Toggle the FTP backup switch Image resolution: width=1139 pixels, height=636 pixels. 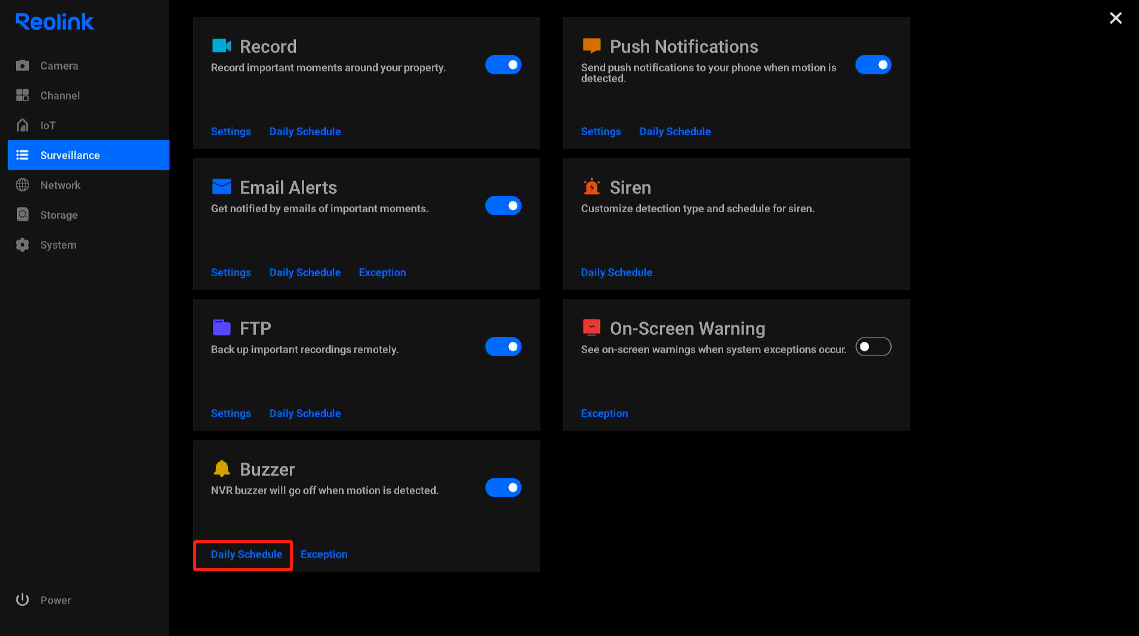click(x=503, y=346)
